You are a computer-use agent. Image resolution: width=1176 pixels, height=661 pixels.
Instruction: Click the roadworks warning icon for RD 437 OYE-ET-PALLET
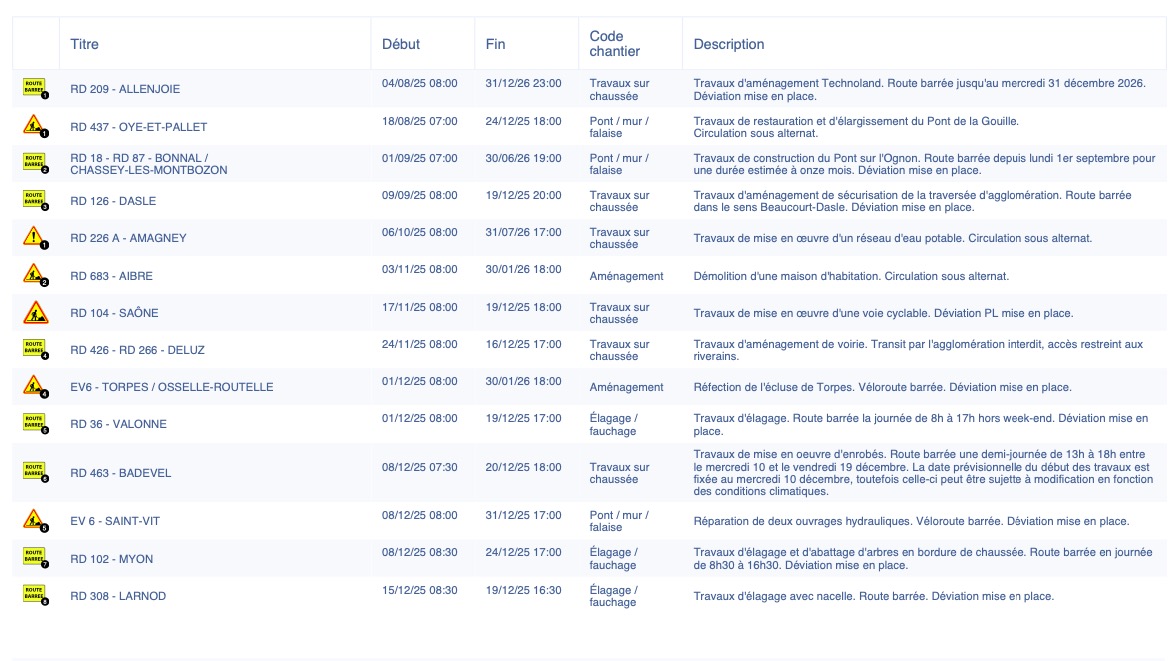coord(35,126)
